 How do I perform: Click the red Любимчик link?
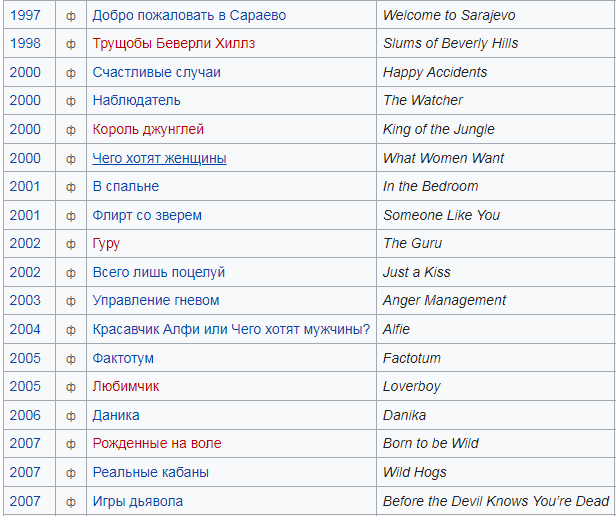click(126, 386)
